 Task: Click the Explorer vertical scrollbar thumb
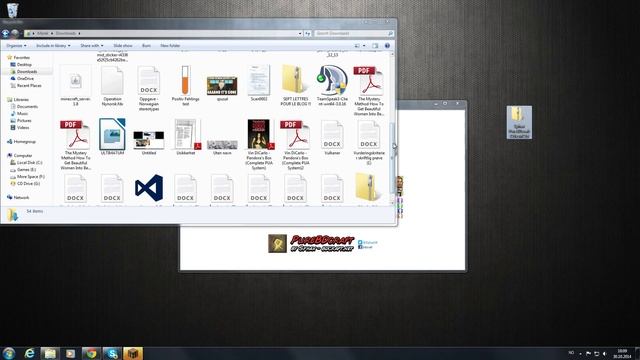392,157
